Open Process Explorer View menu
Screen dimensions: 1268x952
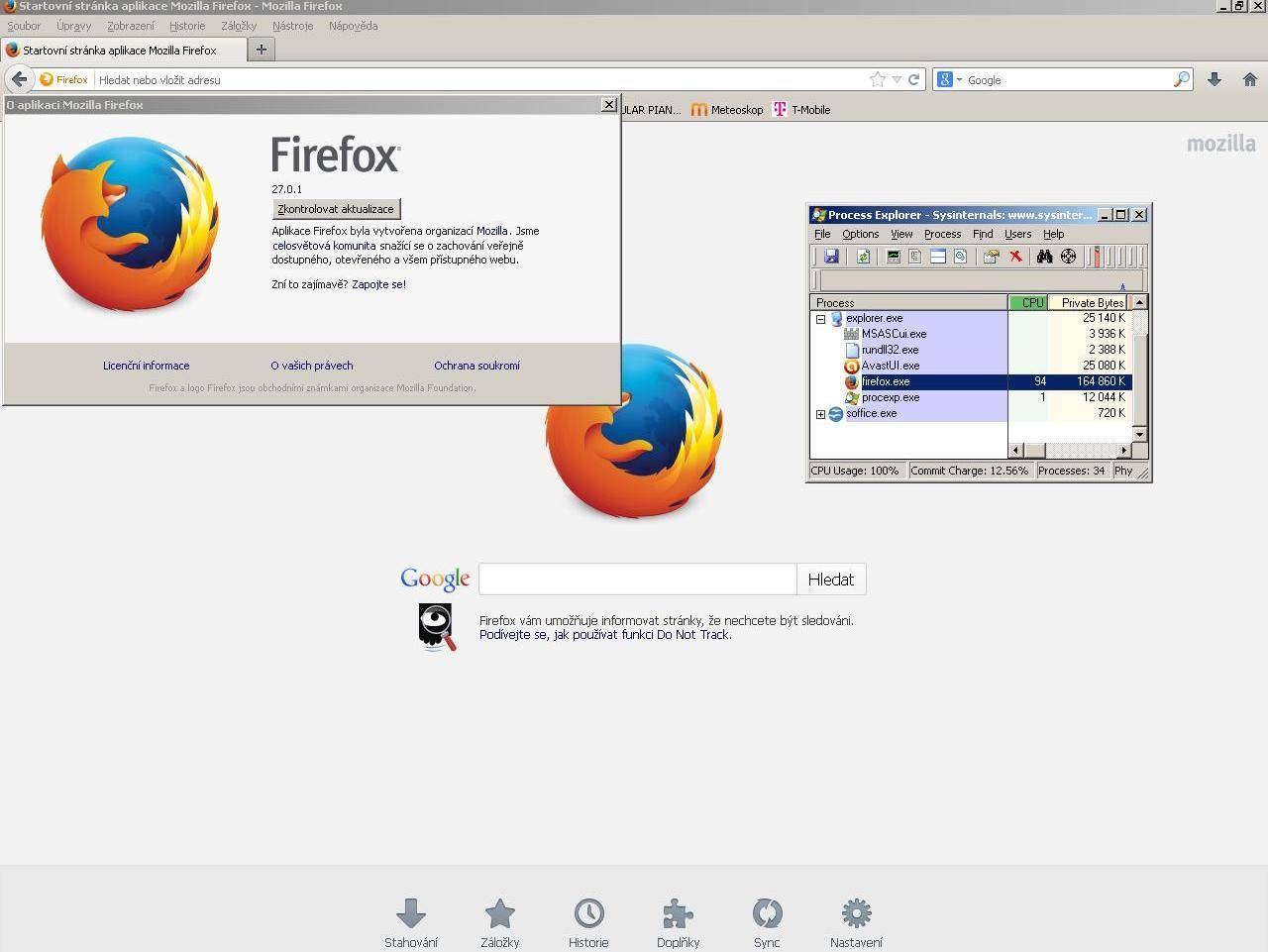click(x=901, y=234)
